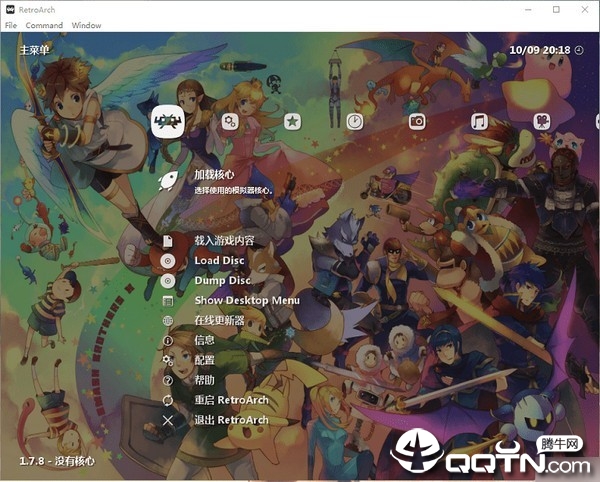The width and height of the screenshot is (600, 482).
Task: Open the Window menu
Action: coord(86,25)
